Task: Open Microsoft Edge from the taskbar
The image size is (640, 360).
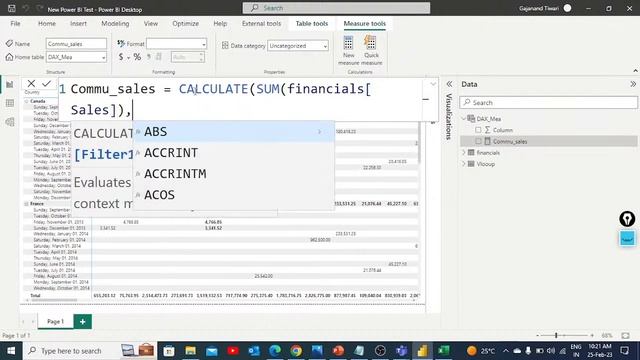Action: point(275,351)
